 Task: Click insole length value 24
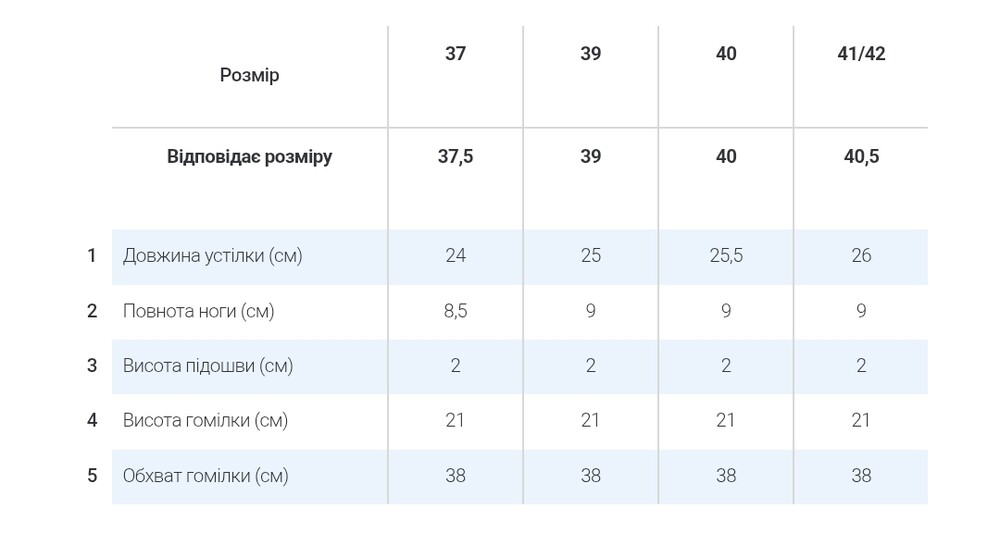coord(455,256)
